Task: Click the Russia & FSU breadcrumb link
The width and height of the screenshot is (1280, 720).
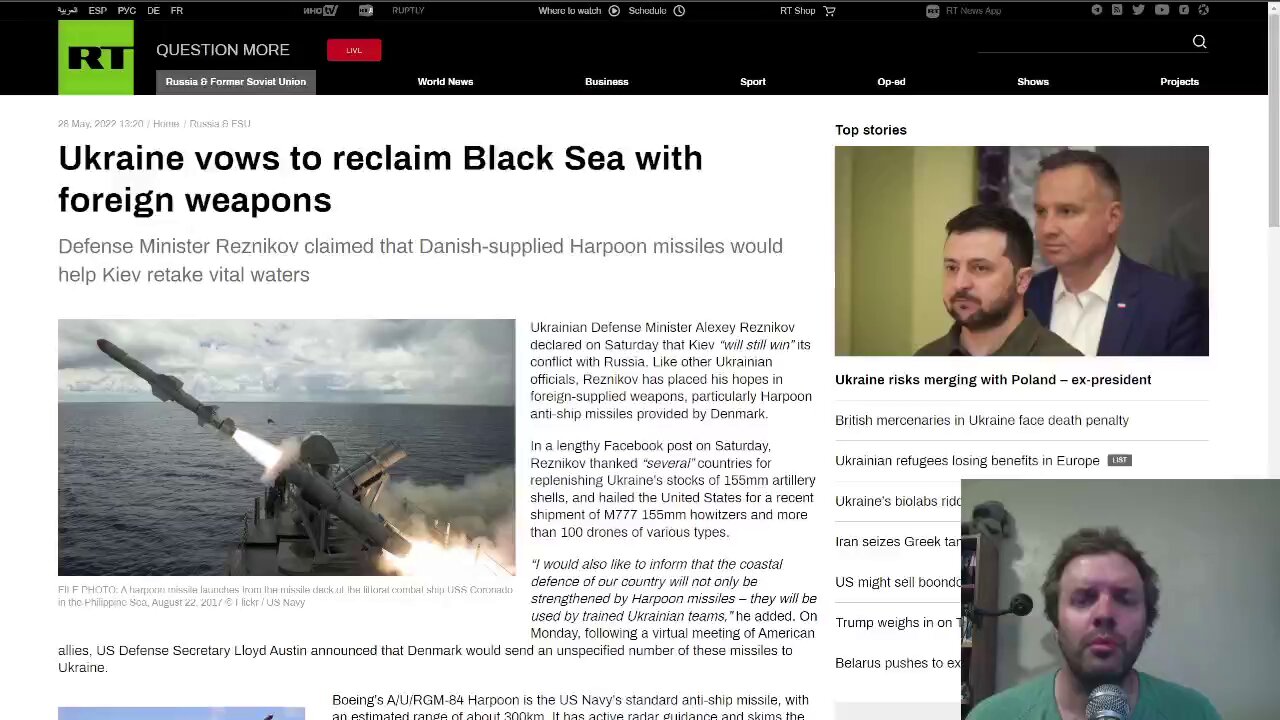Action: [x=220, y=124]
